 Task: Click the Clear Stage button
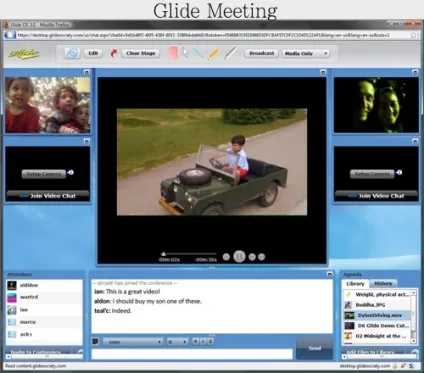click(141, 53)
